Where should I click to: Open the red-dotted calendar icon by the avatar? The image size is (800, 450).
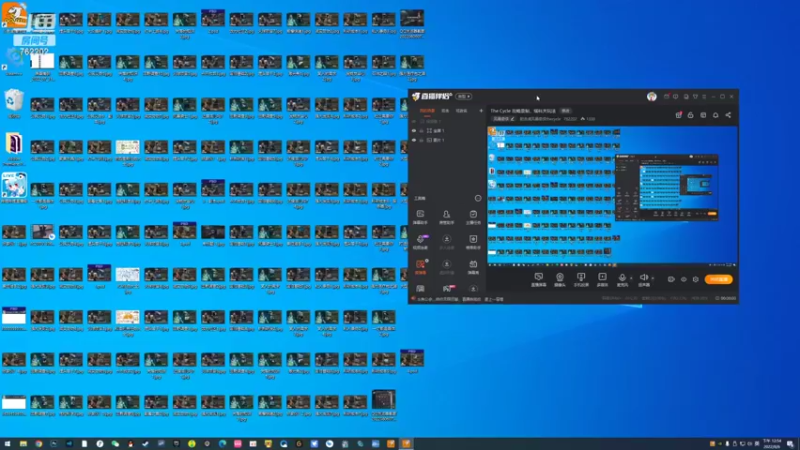click(666, 96)
